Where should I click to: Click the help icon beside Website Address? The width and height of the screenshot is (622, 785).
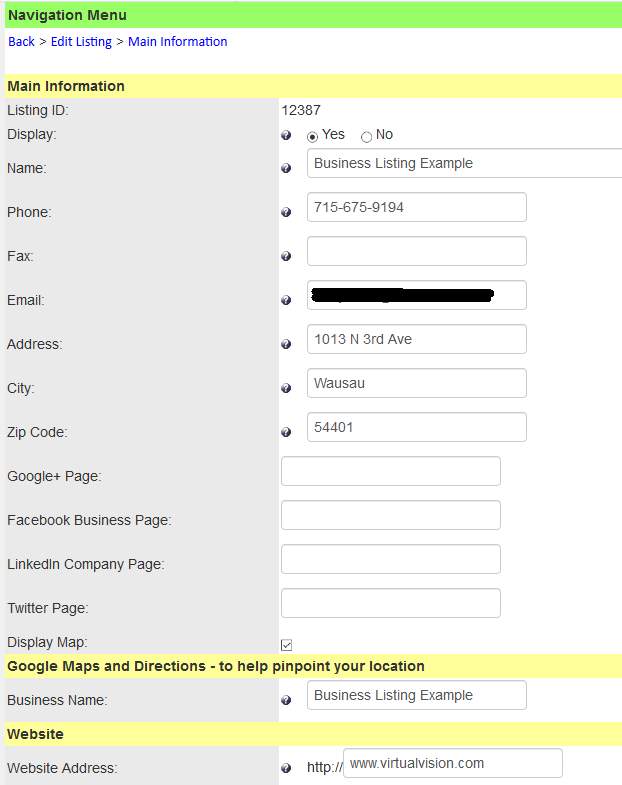(x=286, y=768)
